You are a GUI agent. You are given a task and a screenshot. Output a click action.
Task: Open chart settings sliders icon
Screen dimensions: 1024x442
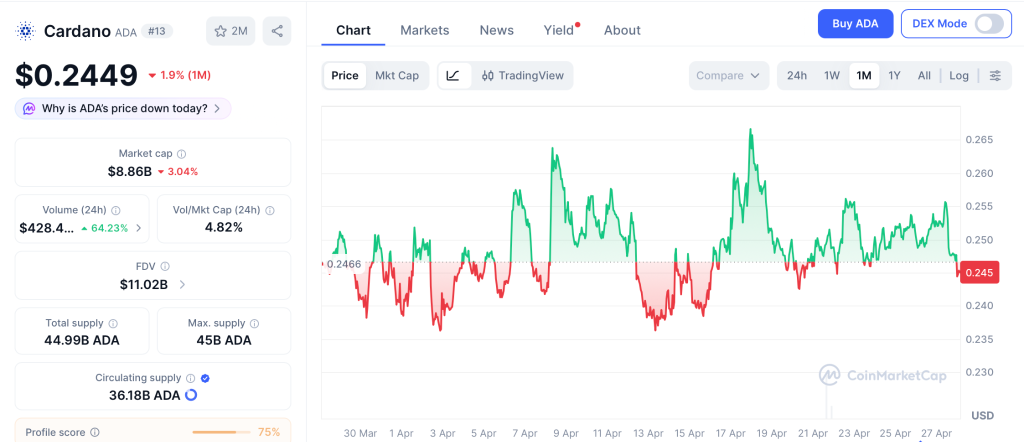pyautogui.click(x=995, y=75)
